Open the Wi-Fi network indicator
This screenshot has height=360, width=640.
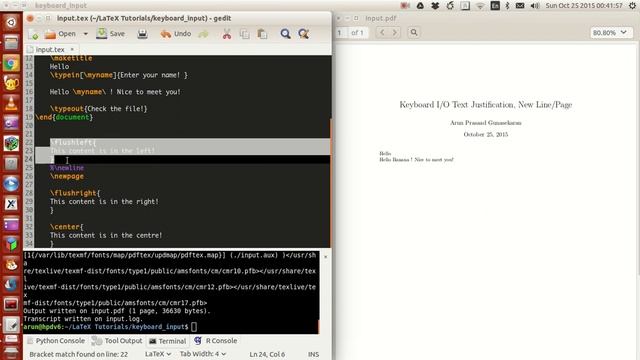[x=480, y=6]
